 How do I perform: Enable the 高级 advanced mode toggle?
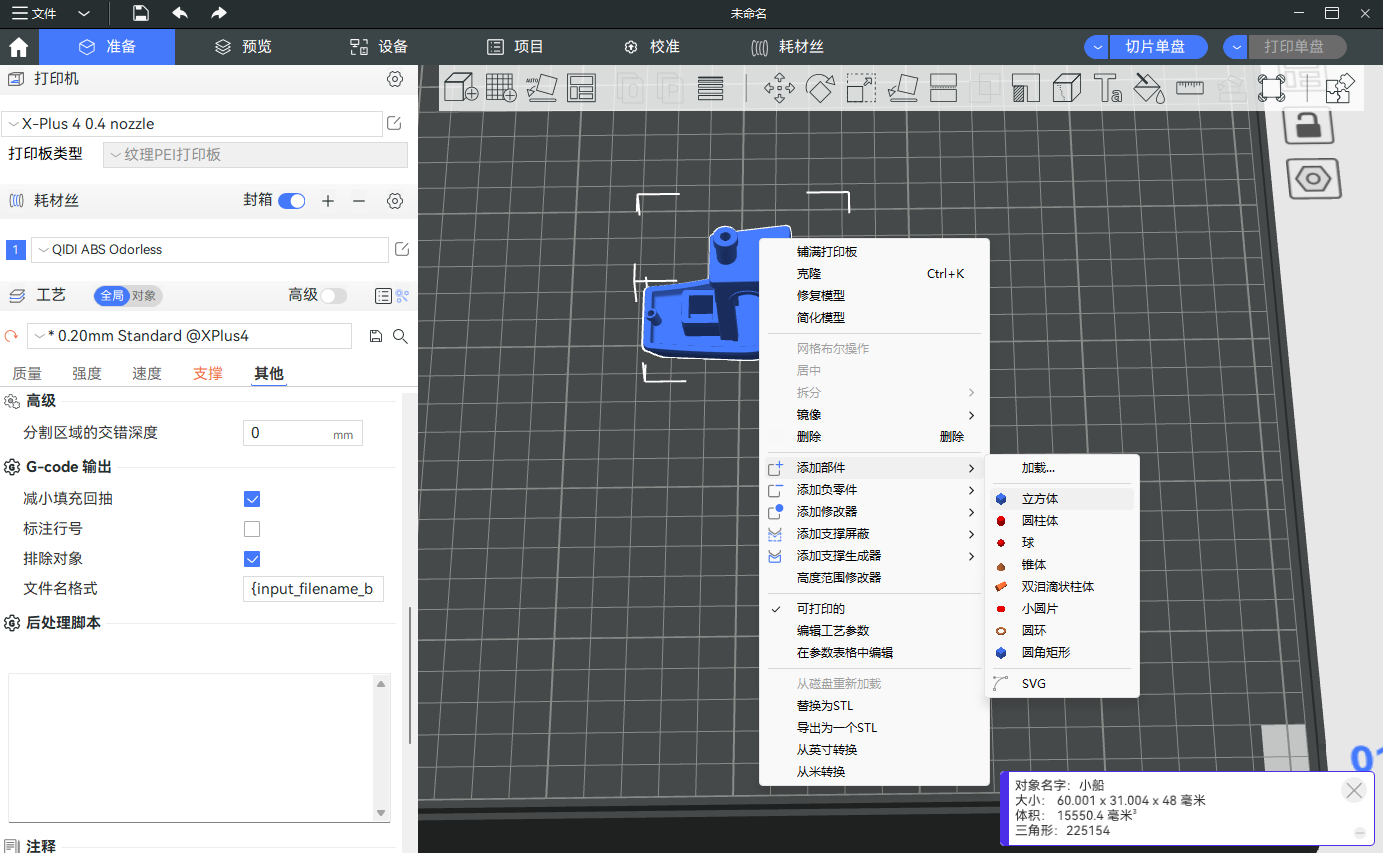(333, 295)
